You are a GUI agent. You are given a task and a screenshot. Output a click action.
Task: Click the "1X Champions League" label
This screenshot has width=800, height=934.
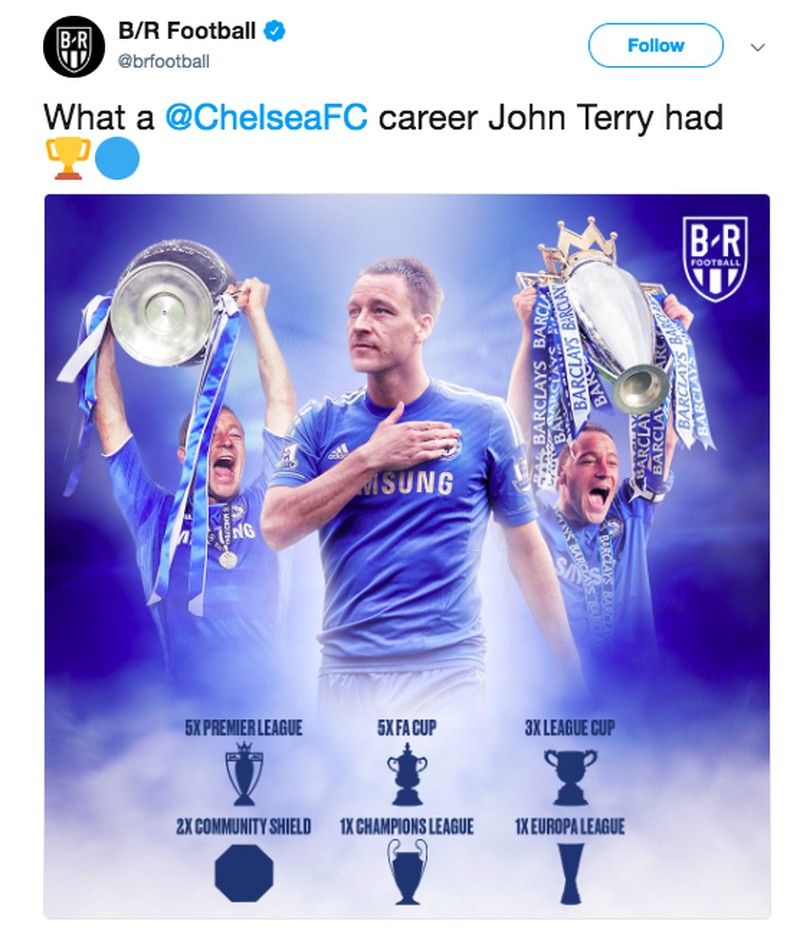pos(406,827)
